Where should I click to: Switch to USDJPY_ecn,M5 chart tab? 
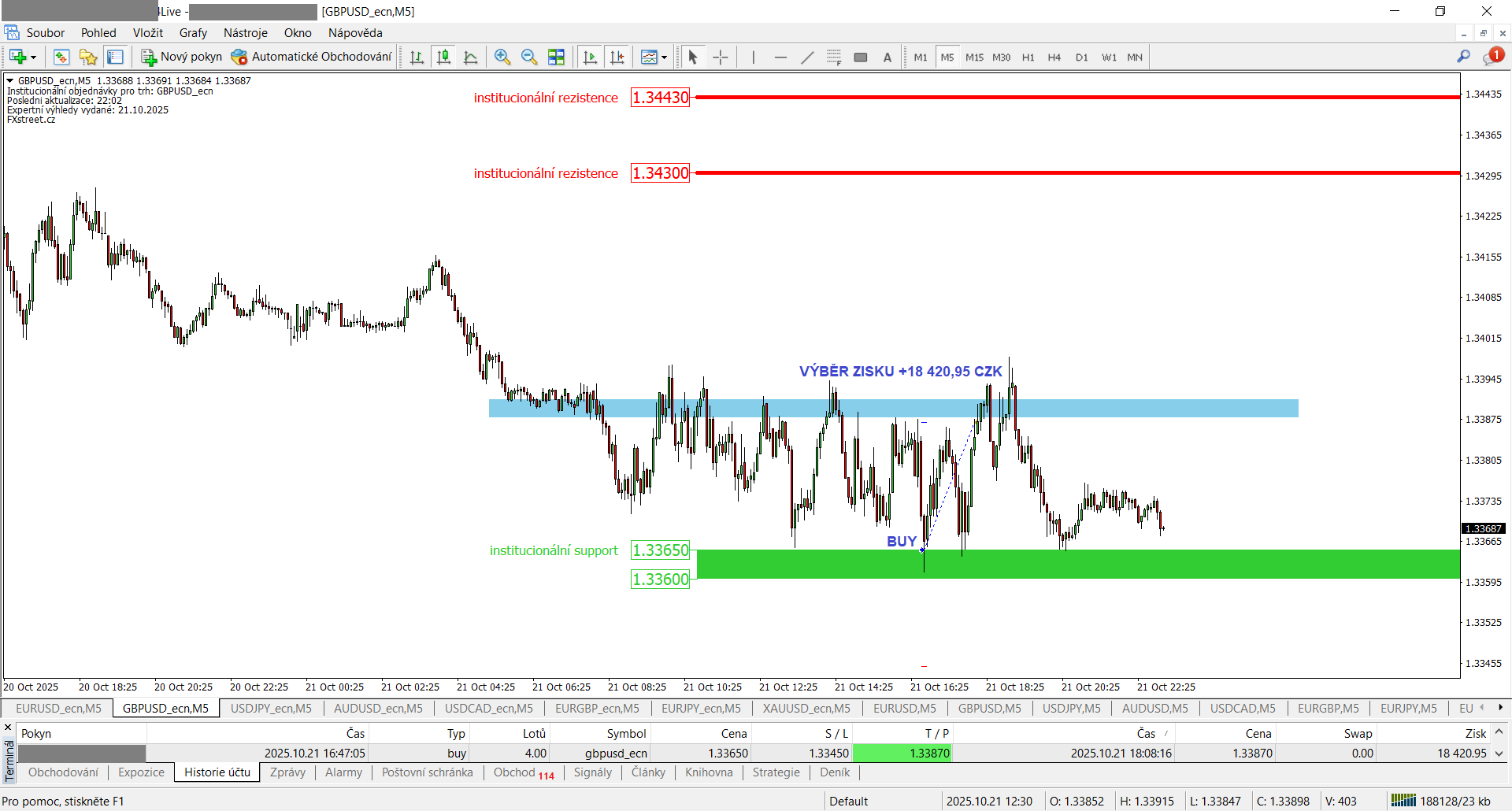pos(271,709)
